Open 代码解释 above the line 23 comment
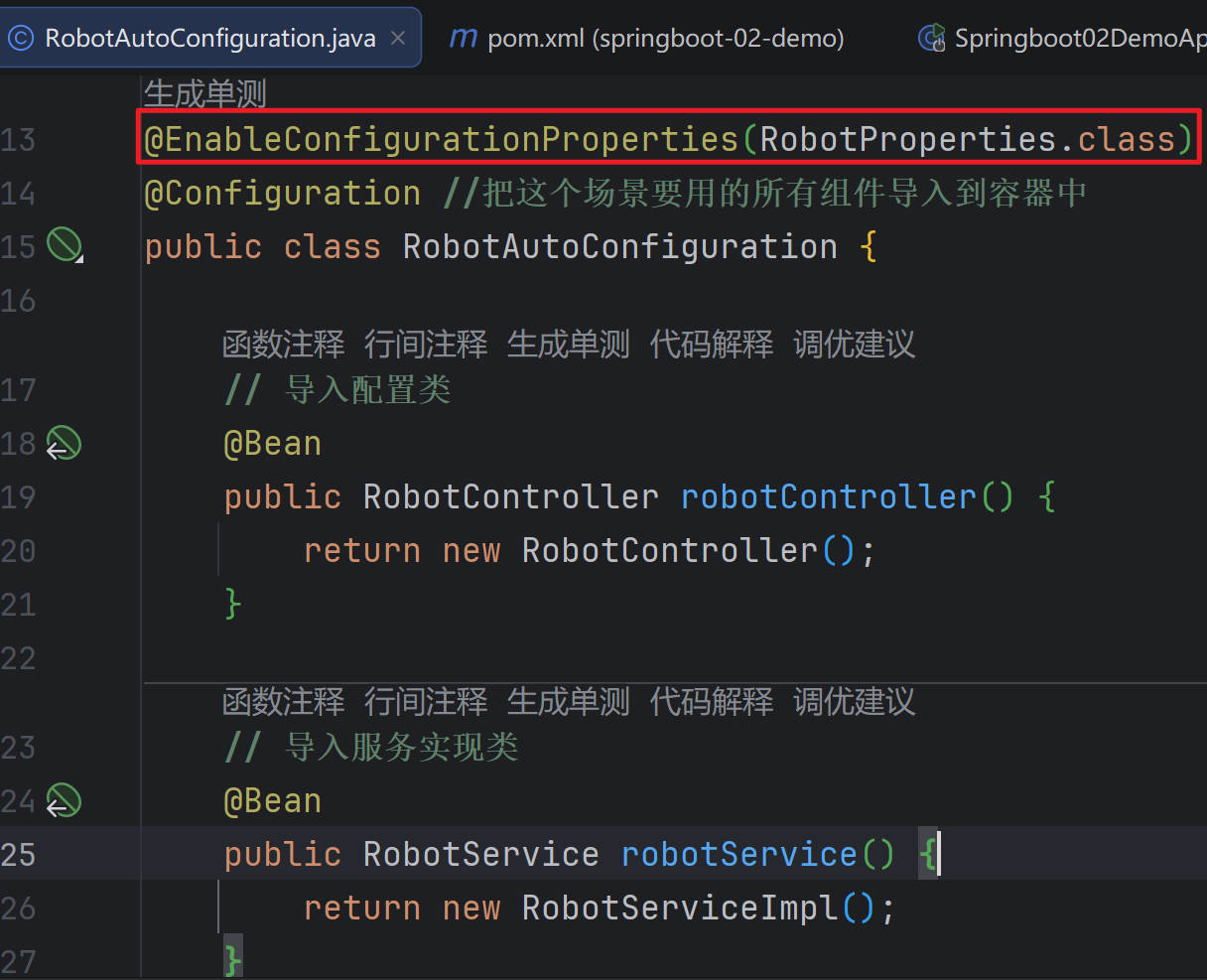This screenshot has height=980, width=1207. pyautogui.click(x=711, y=702)
